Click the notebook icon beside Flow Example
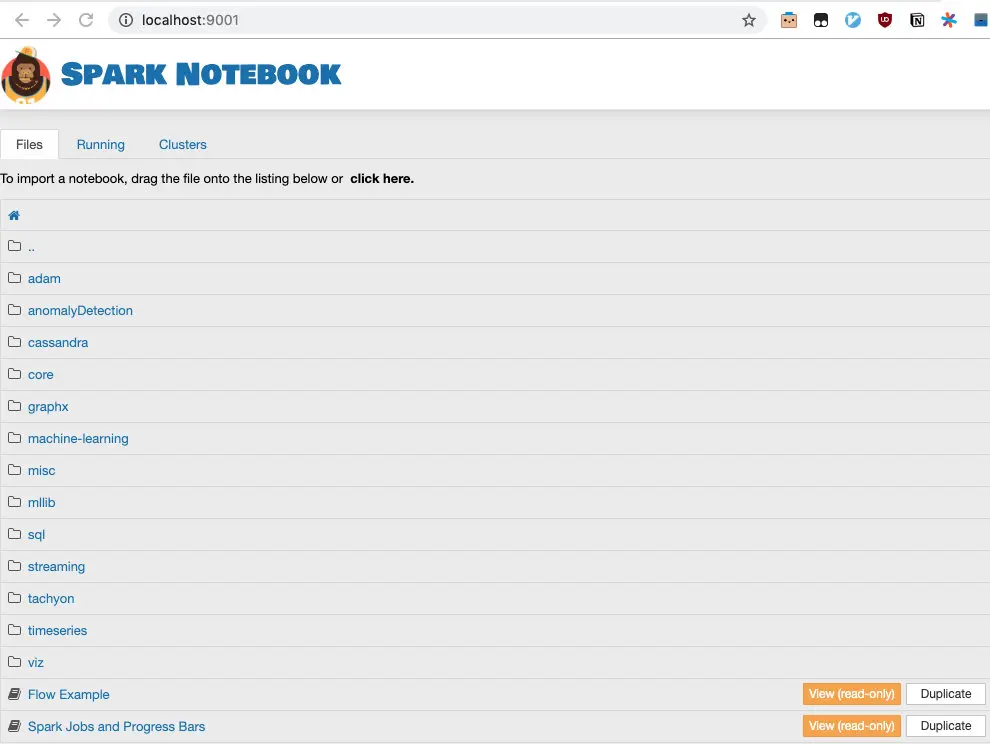The image size is (990, 744). coord(15,694)
